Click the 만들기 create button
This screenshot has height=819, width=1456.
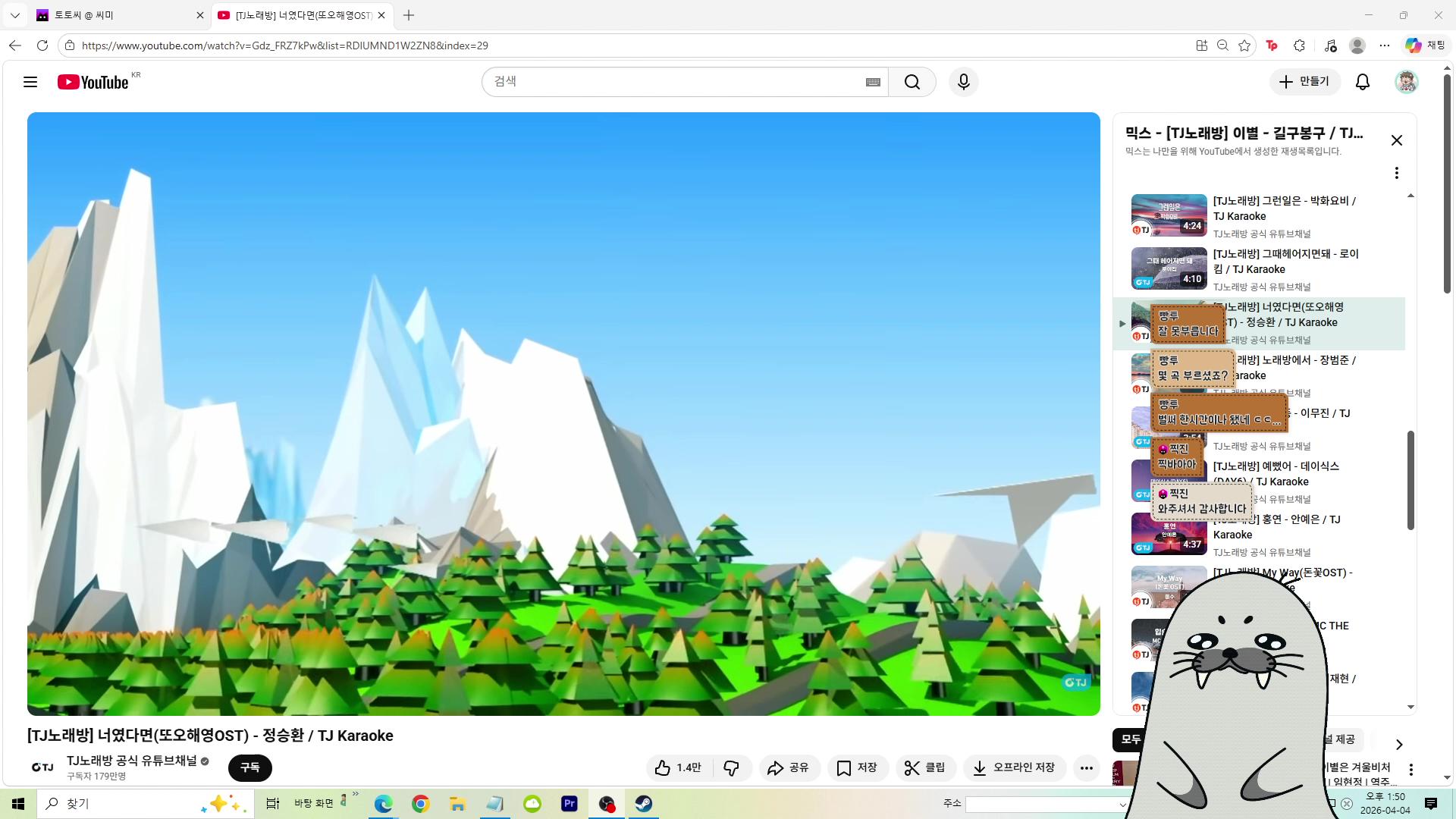pyautogui.click(x=1305, y=82)
